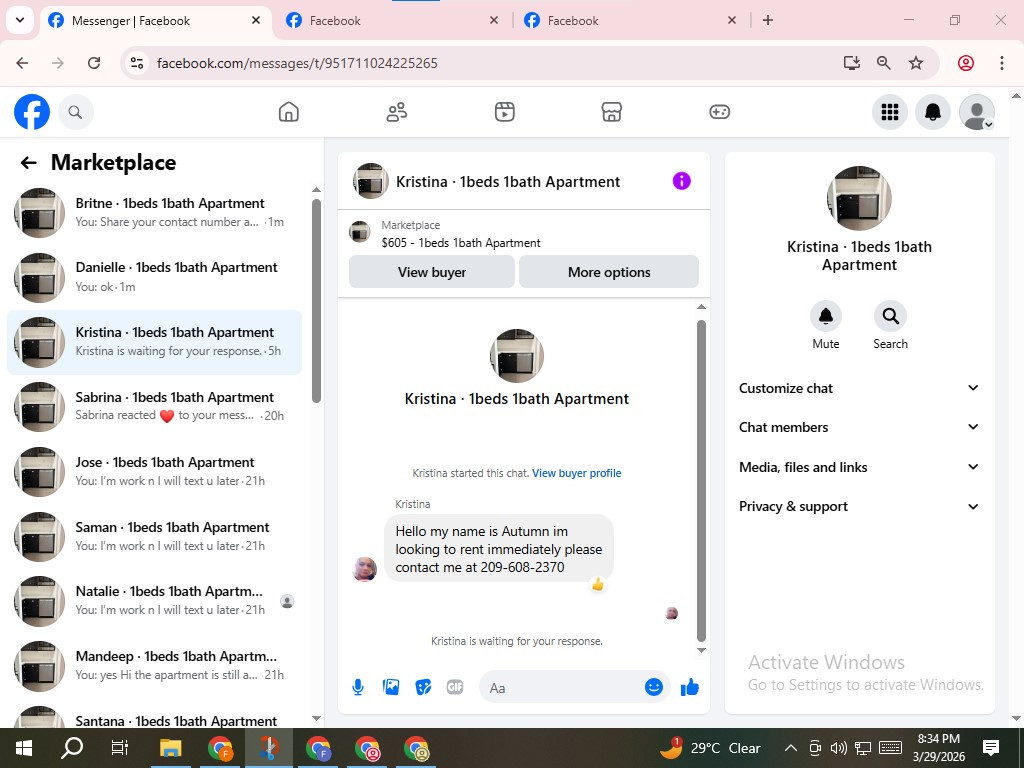Click the View buyer button
Screen dimensions: 1024x768
pos(432,272)
